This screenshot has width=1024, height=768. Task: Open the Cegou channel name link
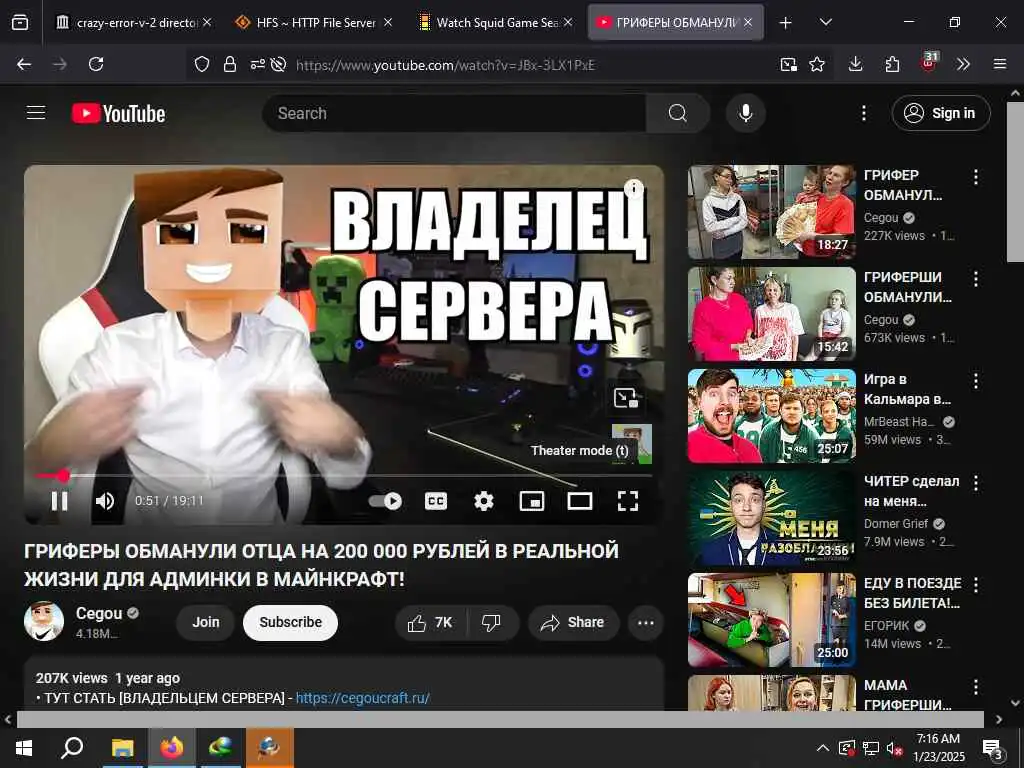pos(99,613)
